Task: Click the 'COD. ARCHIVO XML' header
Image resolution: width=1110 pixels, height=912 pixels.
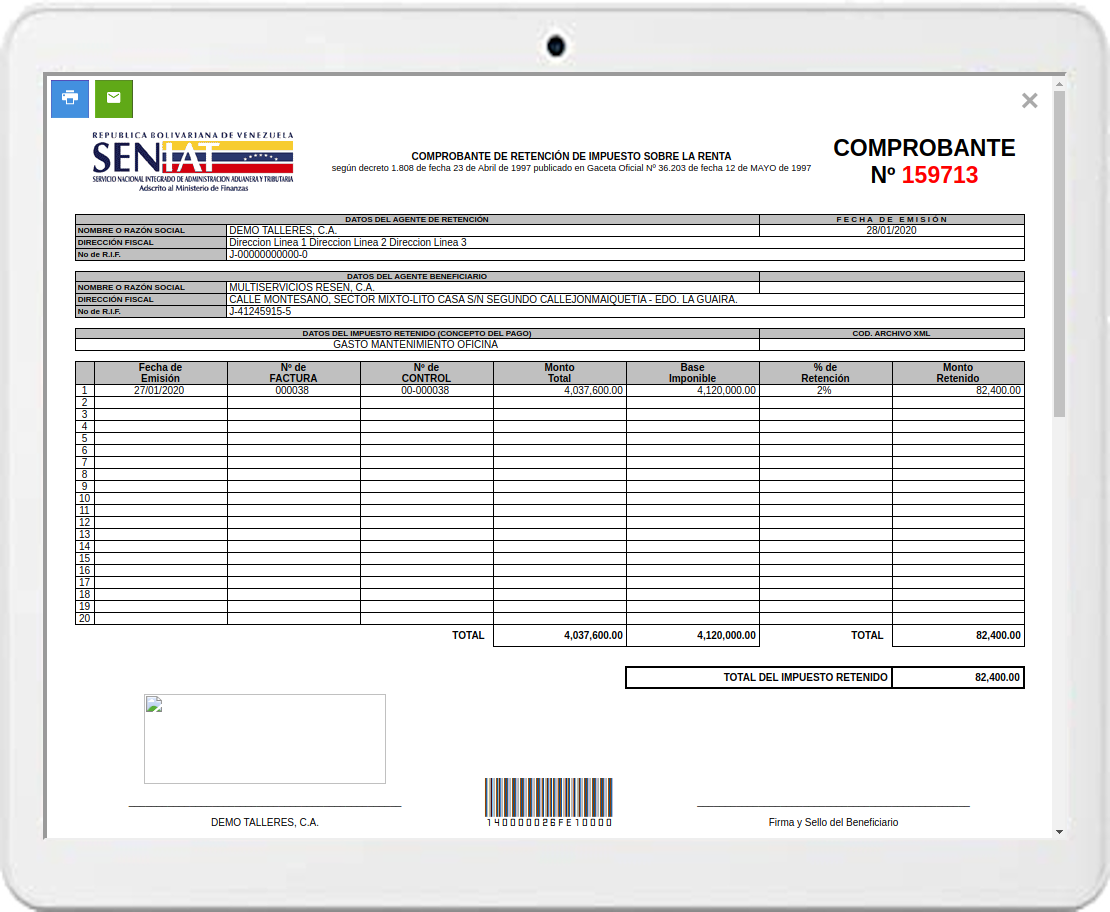Action: tap(891, 334)
